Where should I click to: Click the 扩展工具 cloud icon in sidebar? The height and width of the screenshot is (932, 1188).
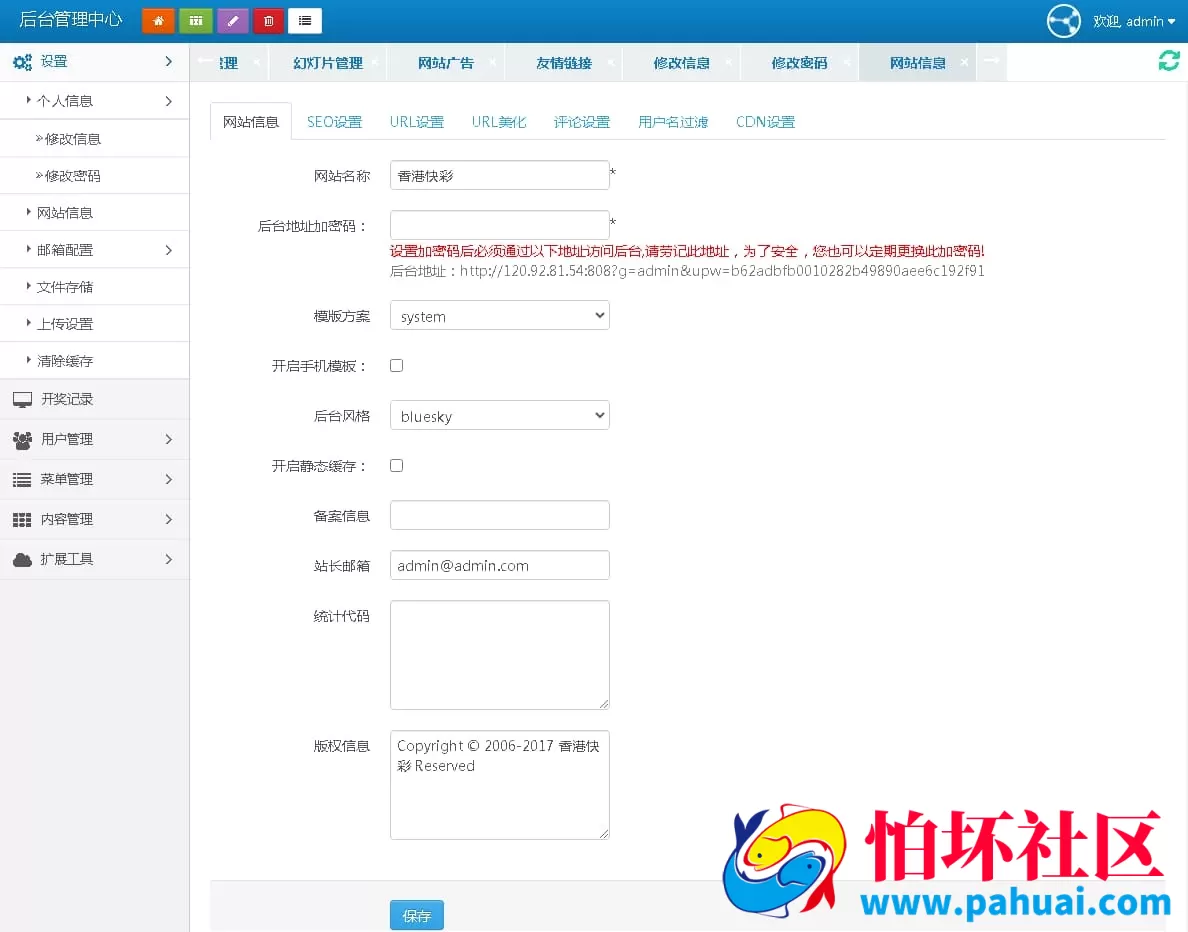click(22, 559)
